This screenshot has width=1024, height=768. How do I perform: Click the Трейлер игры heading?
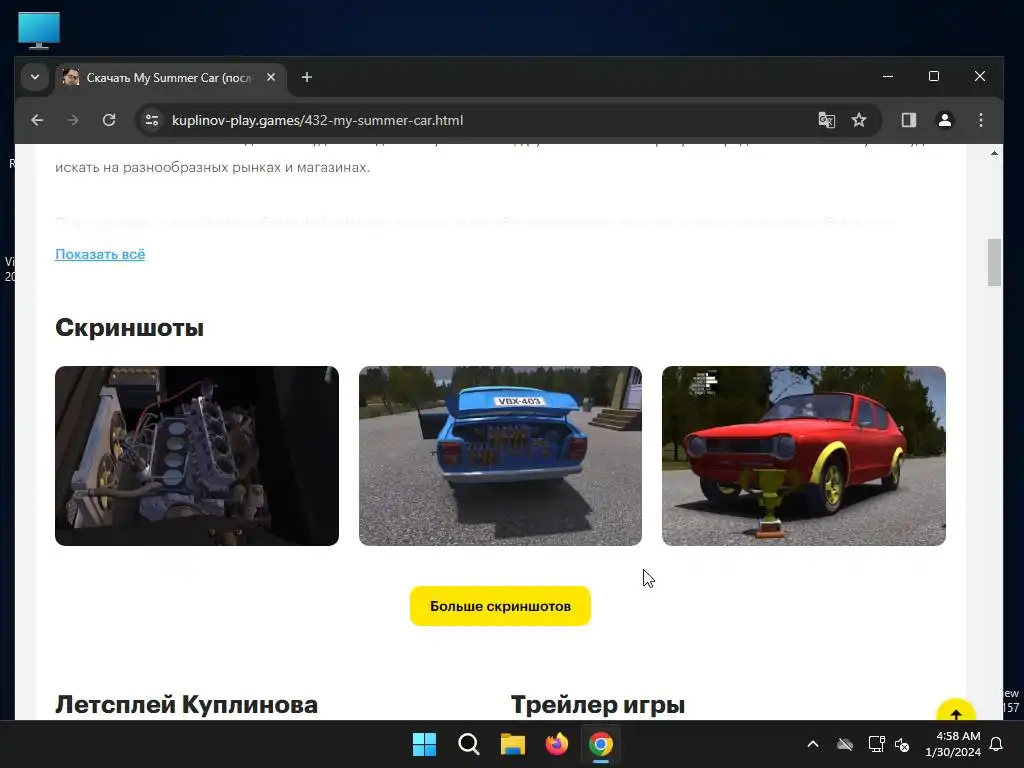coord(598,705)
